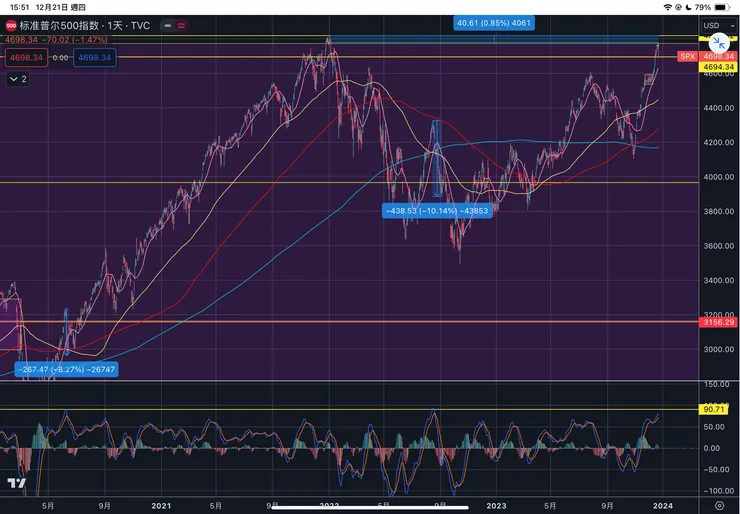Tap the Wi-Fi status icon

667,7
